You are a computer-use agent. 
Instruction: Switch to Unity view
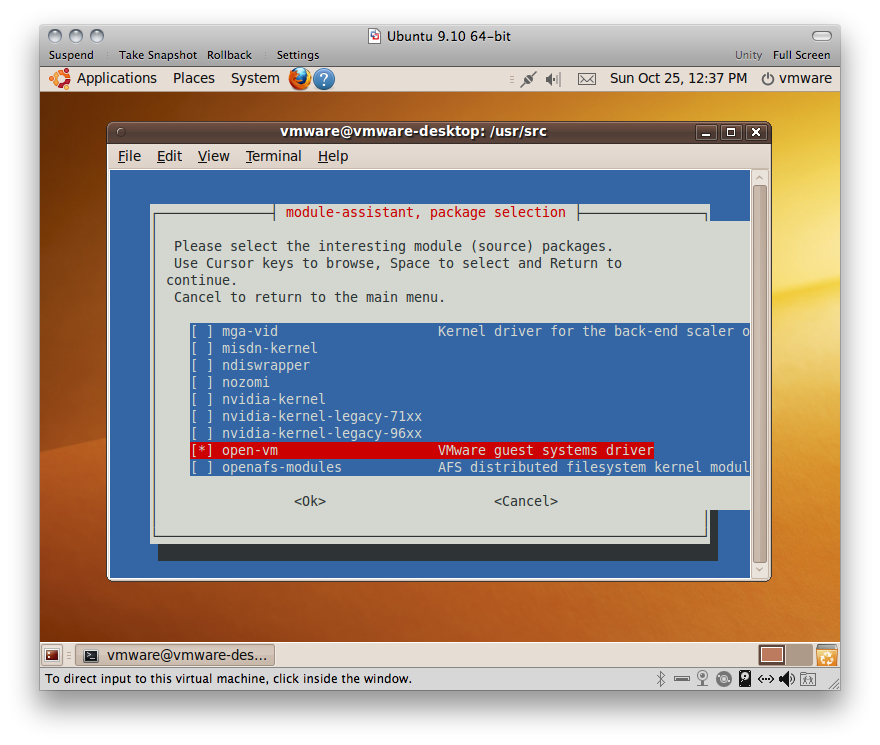(748, 55)
